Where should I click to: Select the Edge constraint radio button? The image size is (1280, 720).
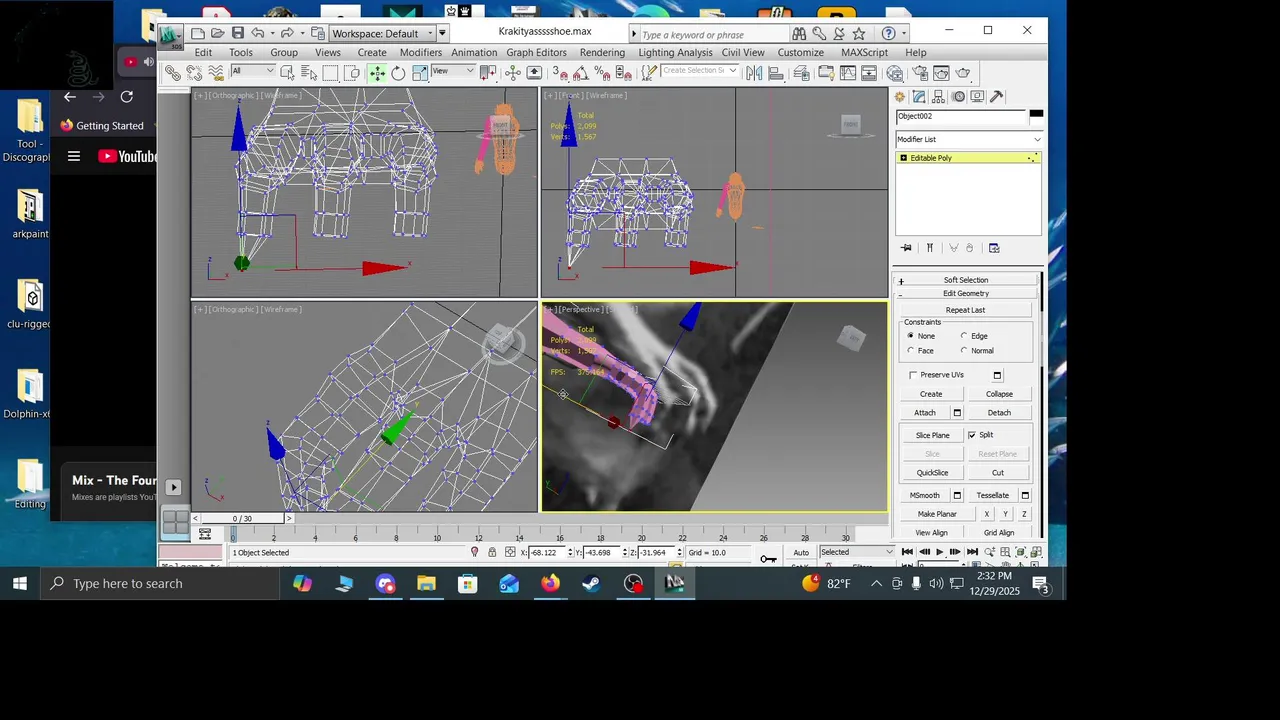(964, 336)
